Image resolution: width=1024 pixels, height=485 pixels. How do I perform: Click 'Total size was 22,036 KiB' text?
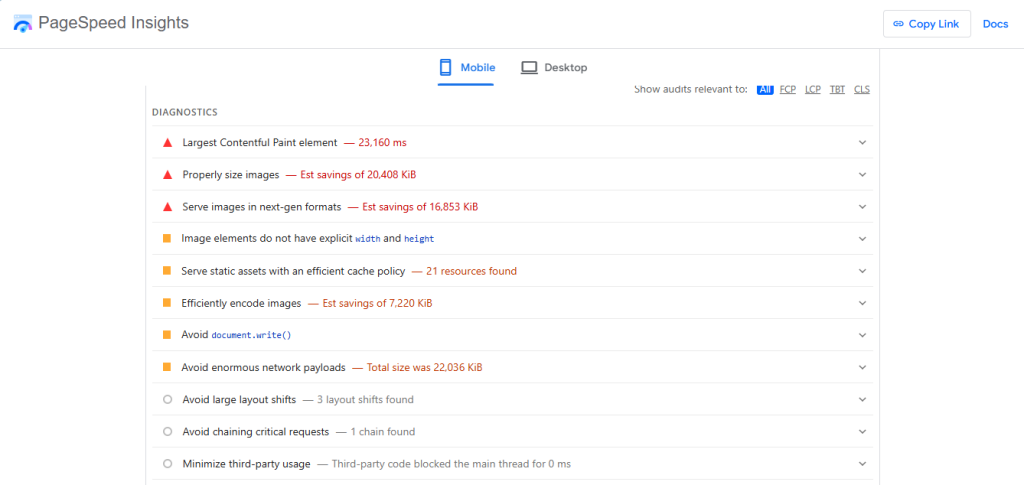(x=424, y=368)
